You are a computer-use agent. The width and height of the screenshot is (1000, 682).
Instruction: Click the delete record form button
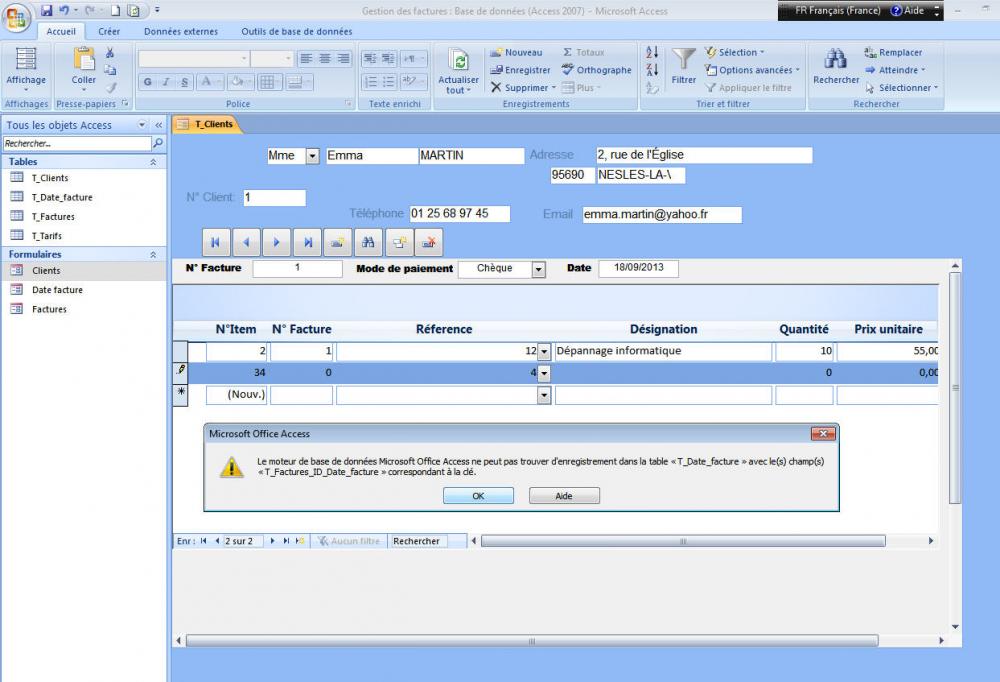[x=429, y=242]
